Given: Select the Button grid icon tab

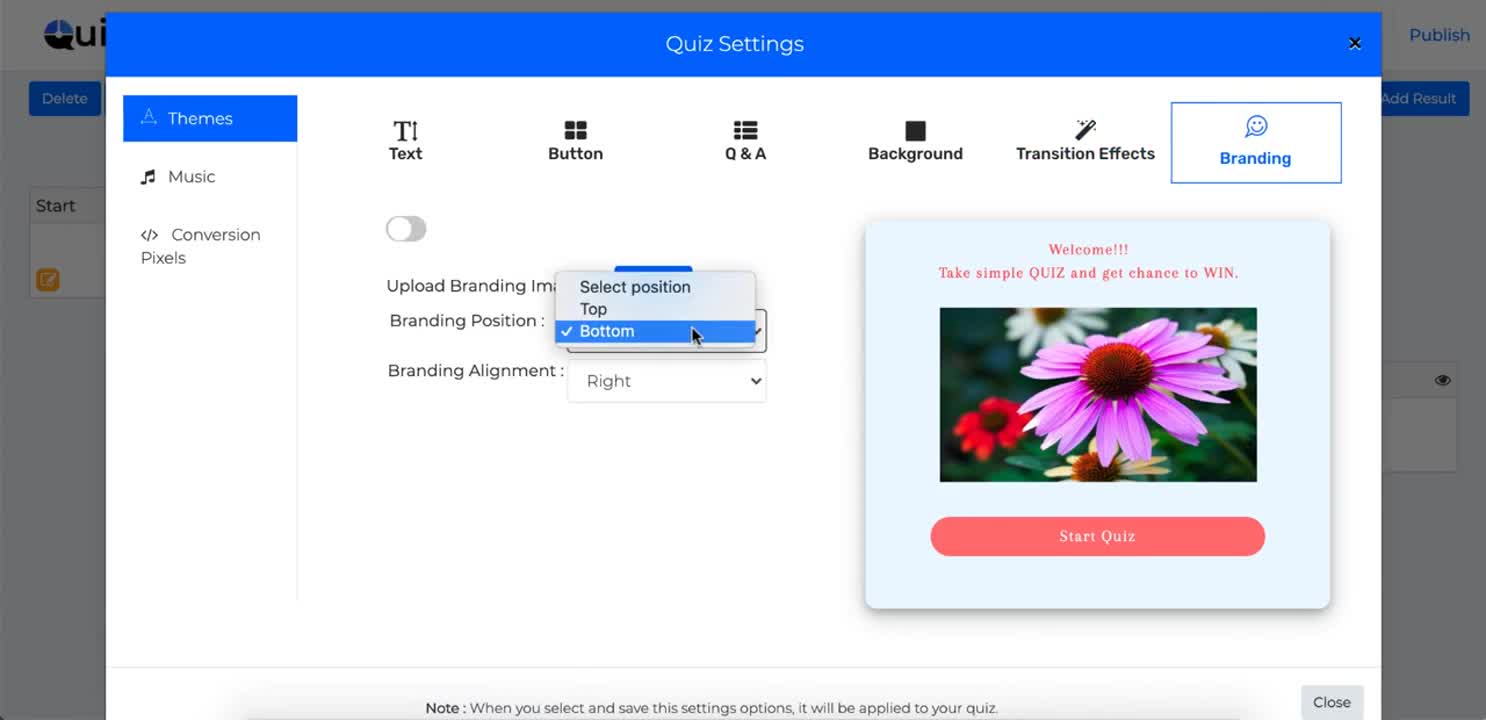Looking at the screenshot, I should pos(575,131).
